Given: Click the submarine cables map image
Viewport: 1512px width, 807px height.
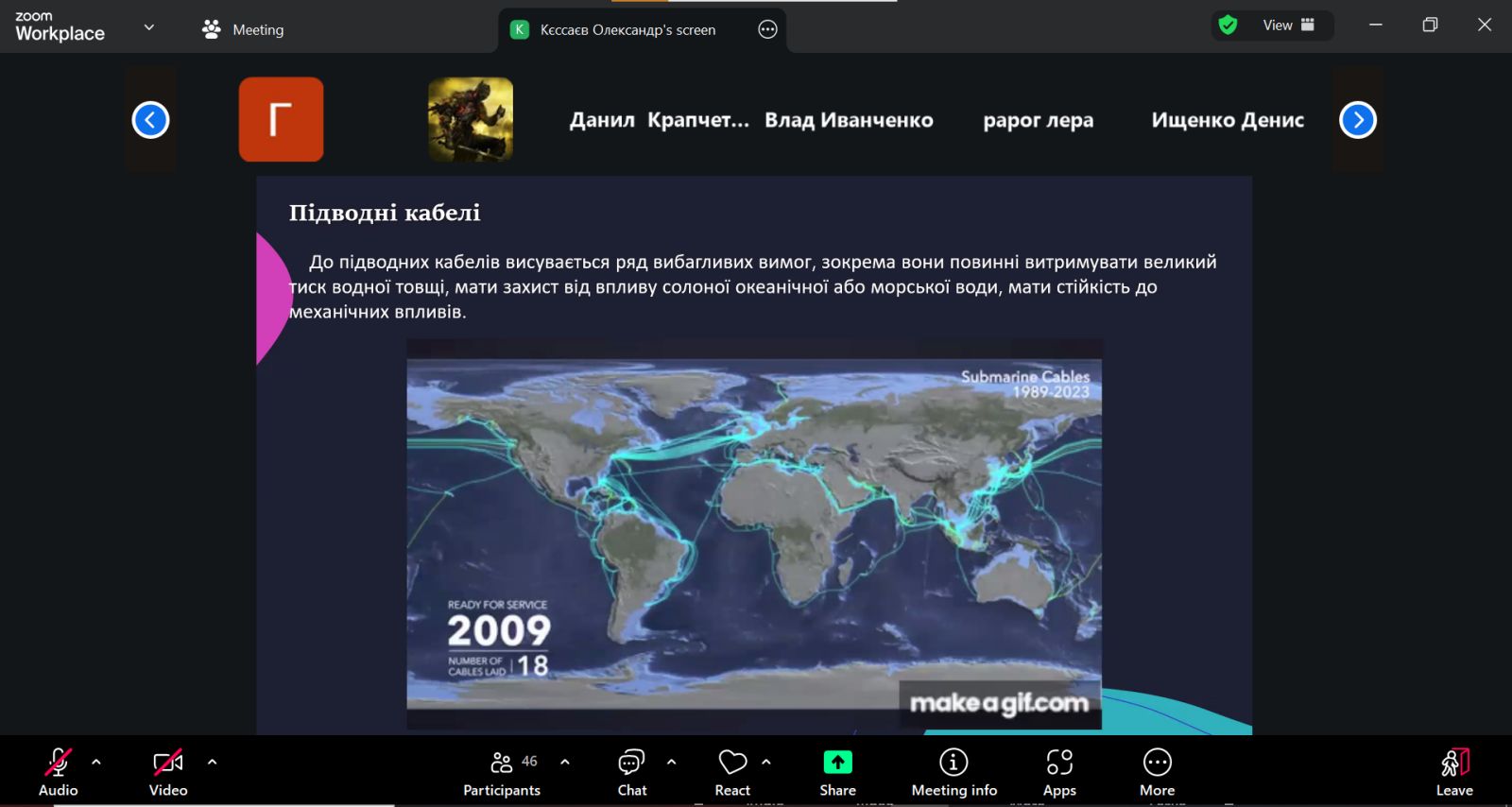Looking at the screenshot, I should pyautogui.click(x=754, y=534).
